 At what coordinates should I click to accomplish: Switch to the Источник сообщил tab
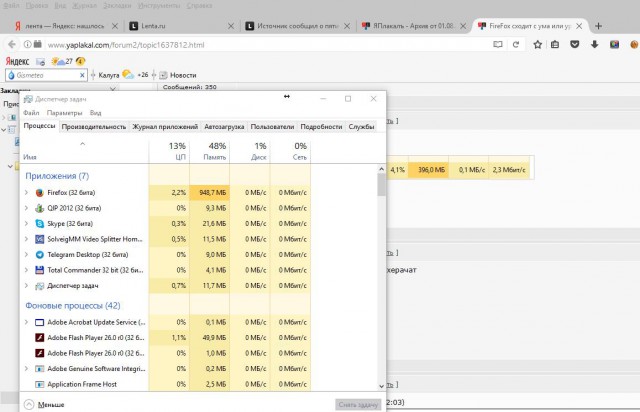tap(297, 26)
